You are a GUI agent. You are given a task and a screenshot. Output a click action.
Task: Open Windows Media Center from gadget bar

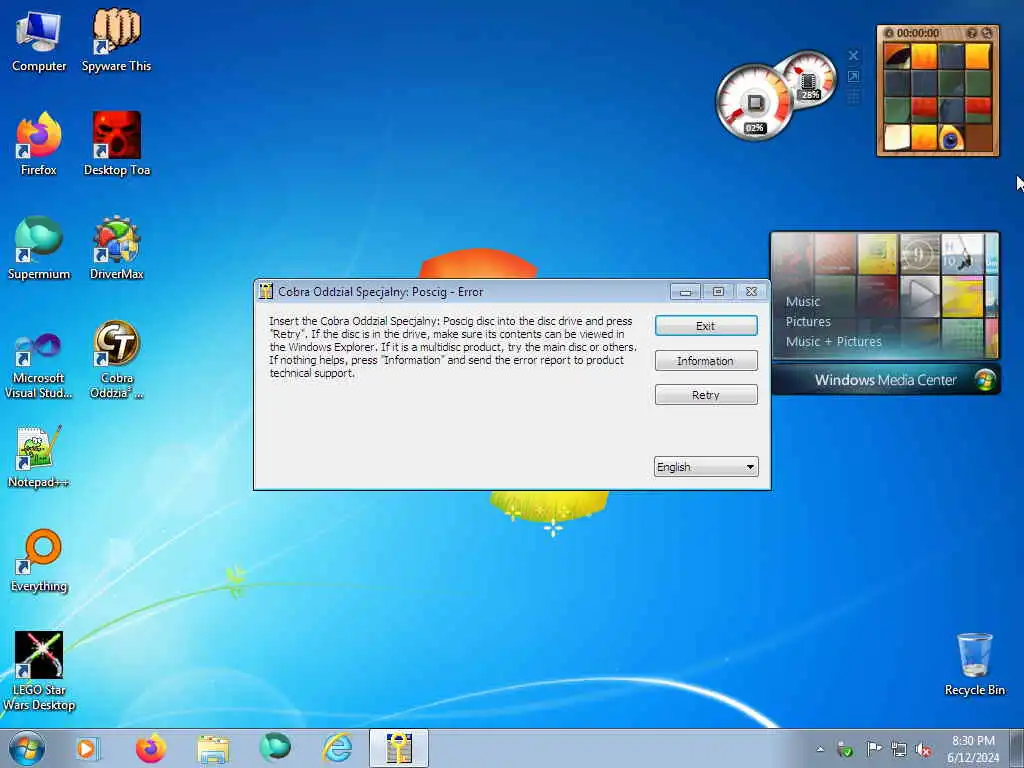(x=885, y=380)
